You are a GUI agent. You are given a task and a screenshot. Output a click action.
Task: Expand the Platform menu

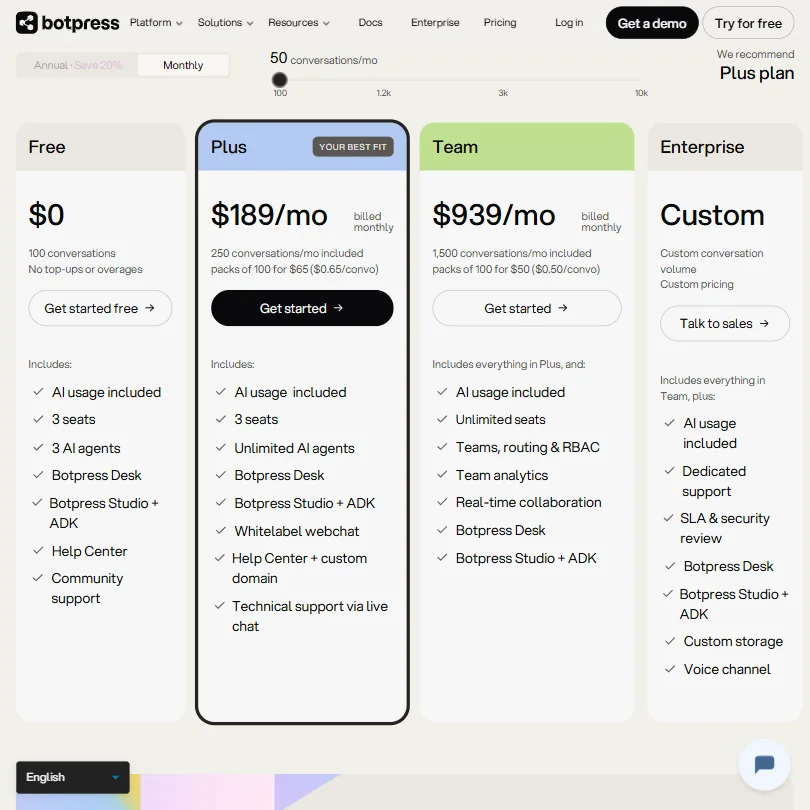[156, 23]
